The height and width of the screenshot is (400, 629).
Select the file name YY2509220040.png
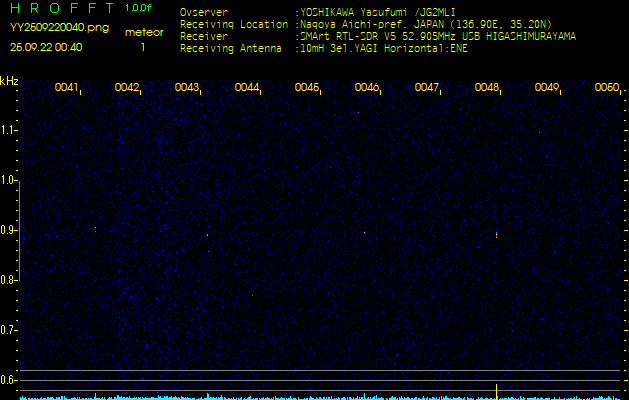(x=59, y=28)
